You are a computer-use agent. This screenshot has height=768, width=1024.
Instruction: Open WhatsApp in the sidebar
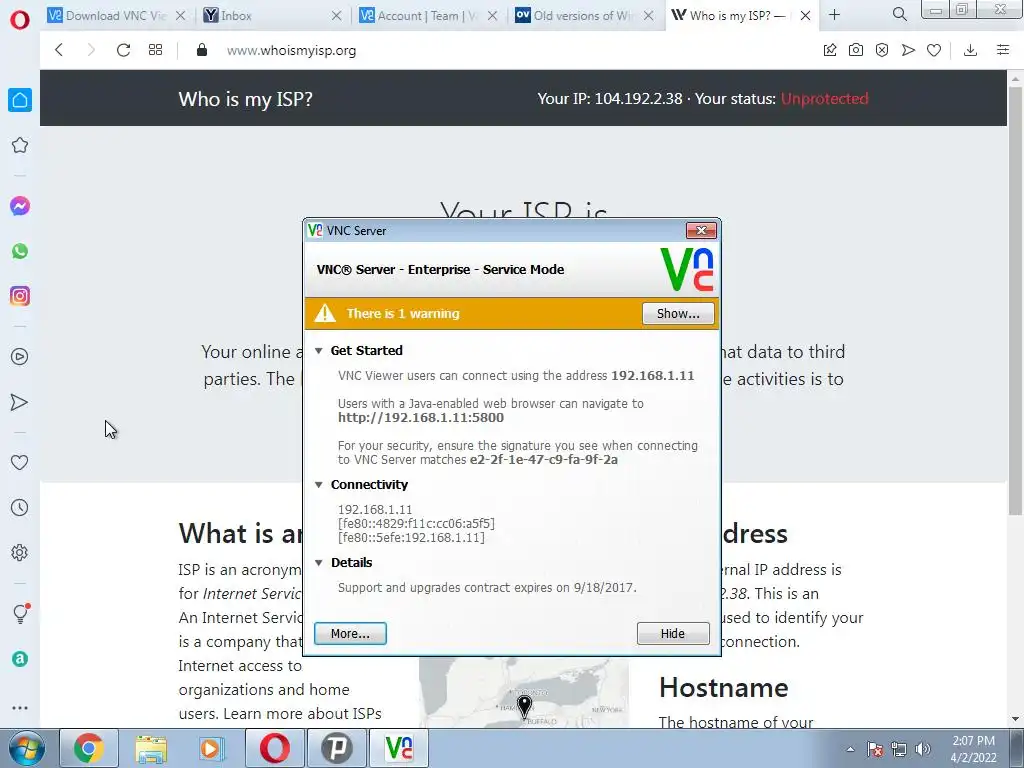(20, 251)
